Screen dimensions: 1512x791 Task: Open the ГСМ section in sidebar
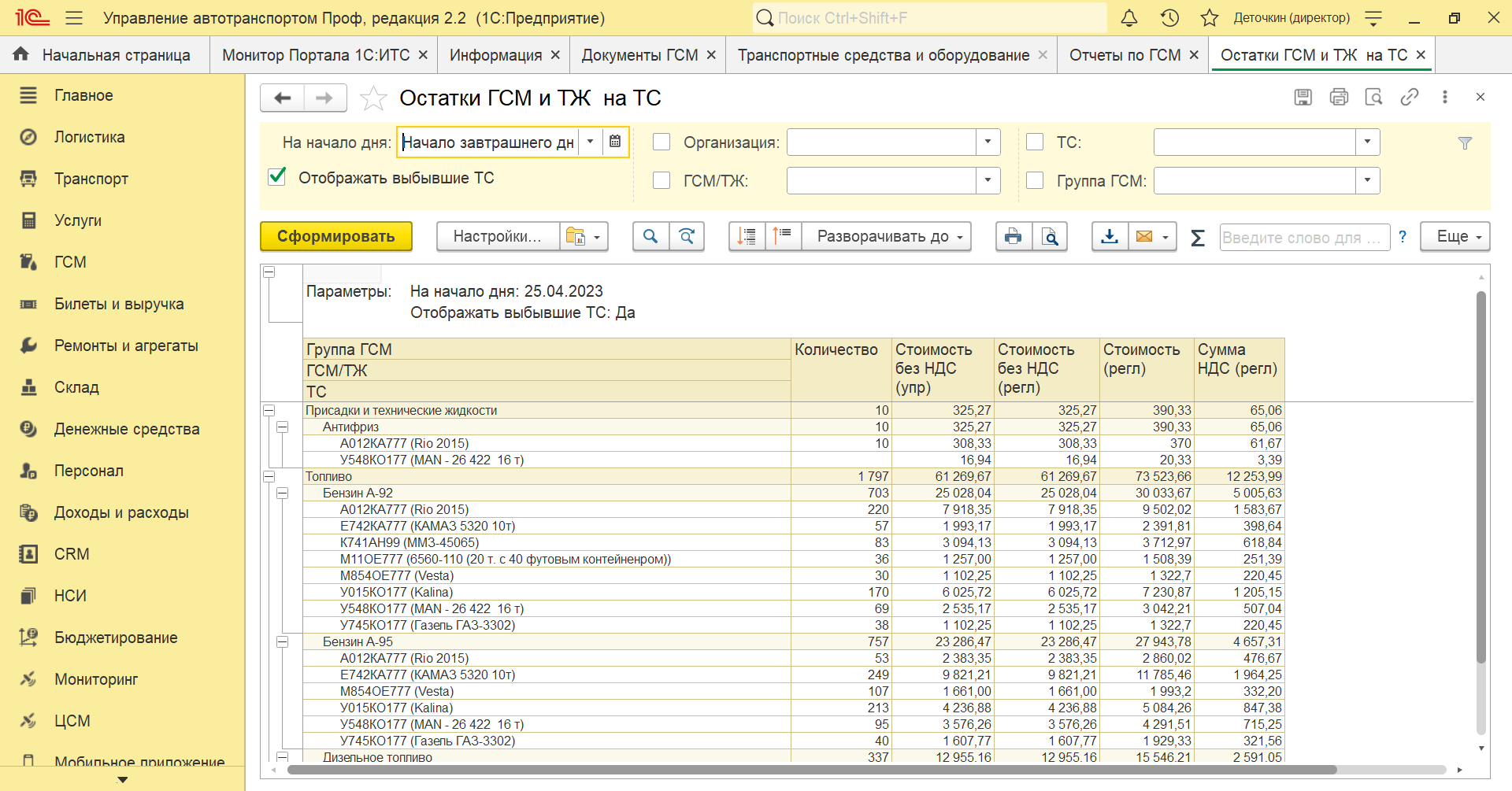(70, 262)
